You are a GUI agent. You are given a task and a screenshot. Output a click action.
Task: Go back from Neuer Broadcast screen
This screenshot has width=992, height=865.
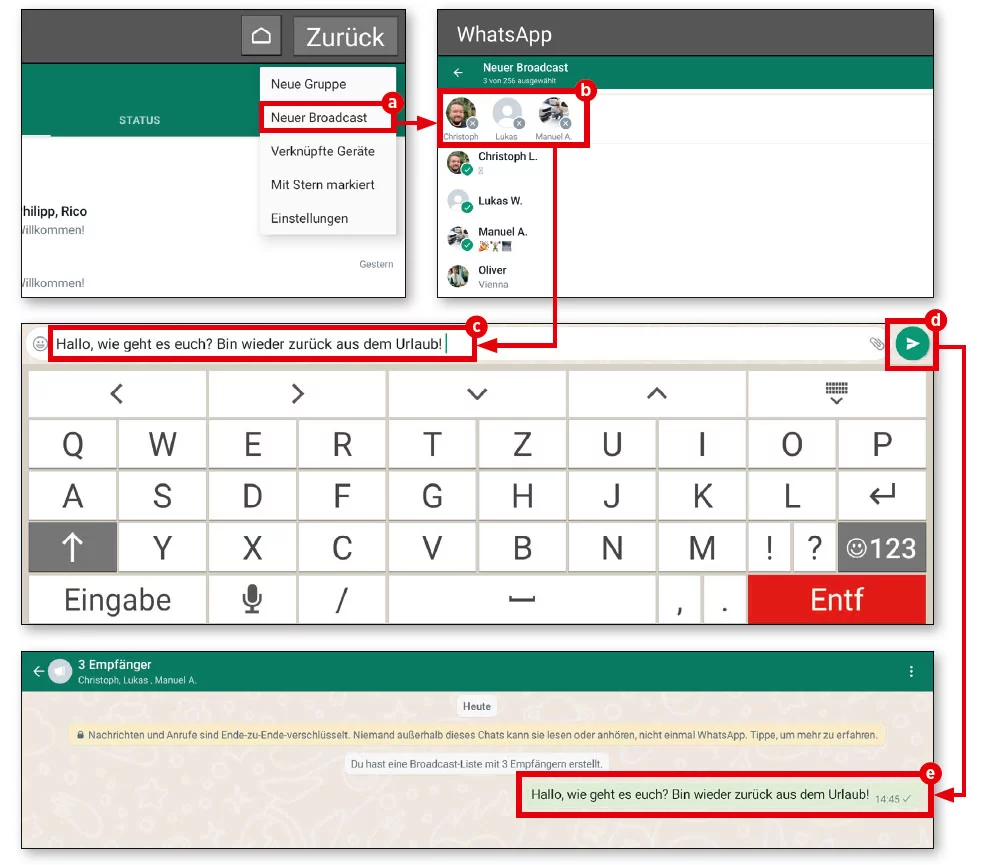coord(458,73)
